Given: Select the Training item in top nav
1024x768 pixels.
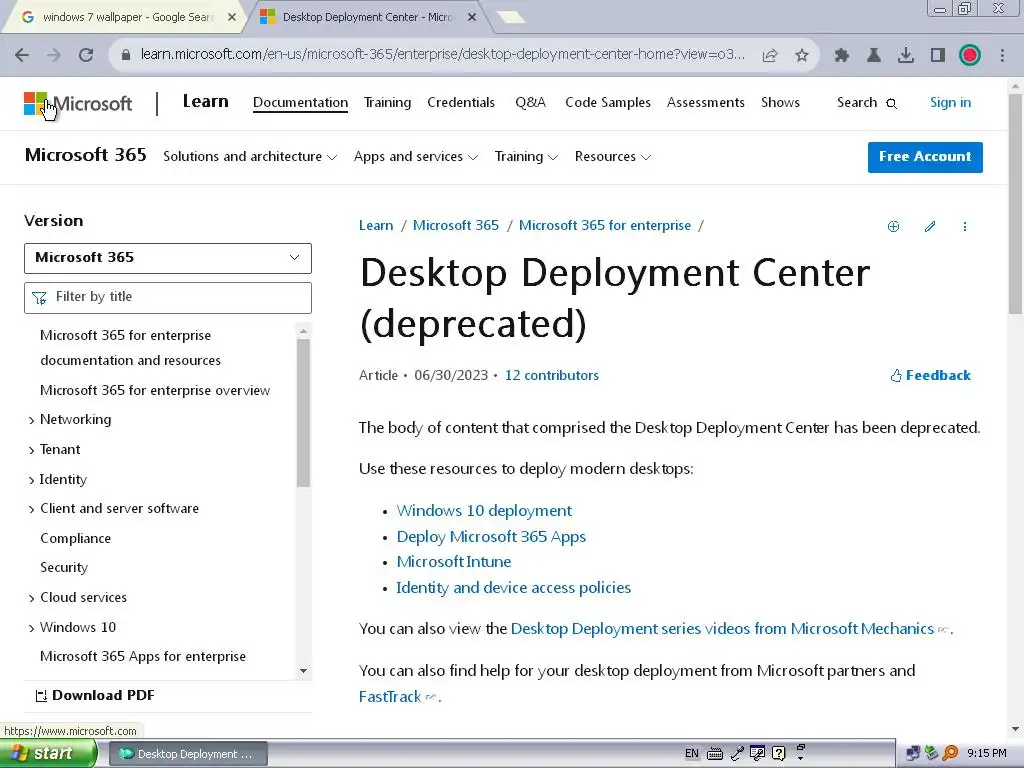Looking at the screenshot, I should point(387,103).
